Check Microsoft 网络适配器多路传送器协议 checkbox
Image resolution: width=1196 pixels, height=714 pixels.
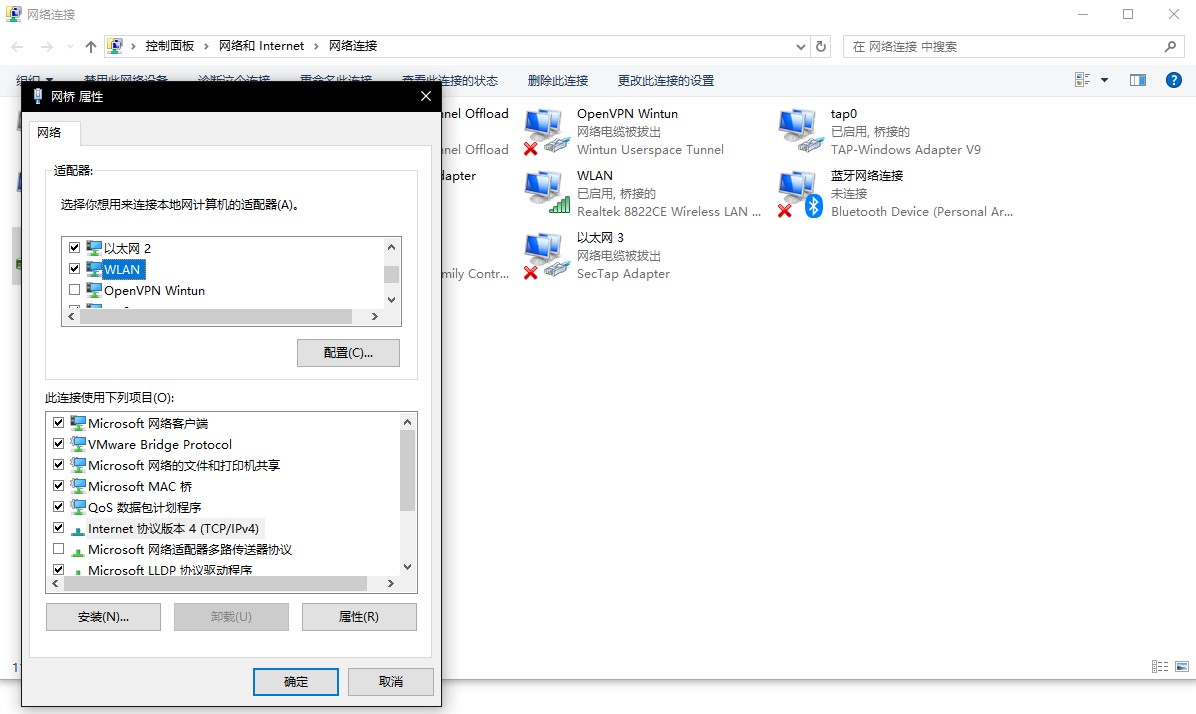tap(59, 549)
